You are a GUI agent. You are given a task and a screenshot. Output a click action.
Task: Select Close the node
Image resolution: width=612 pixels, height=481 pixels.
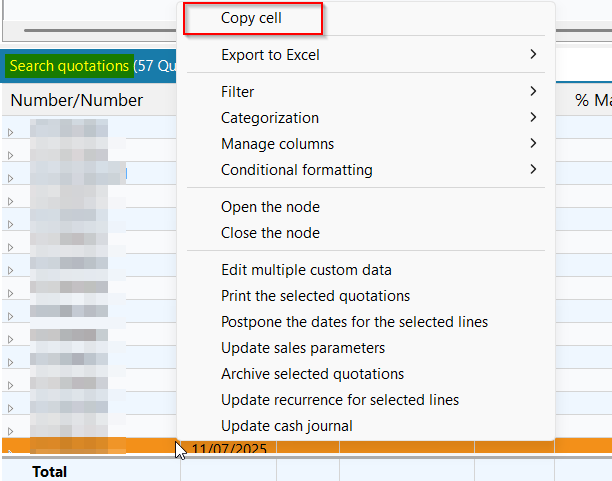(270, 233)
